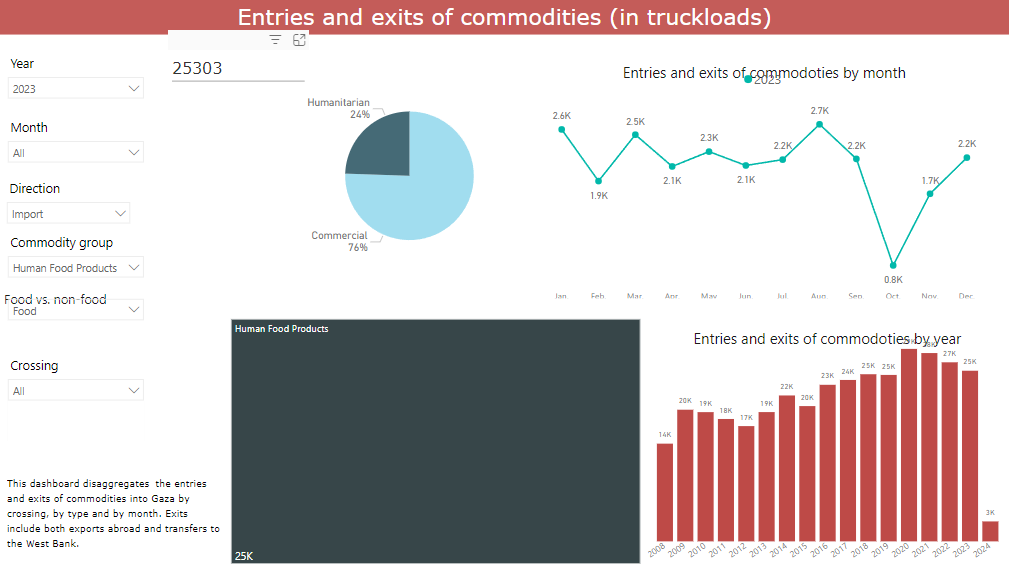Click the 2011 bar labeled 18K
Image resolution: width=1009 pixels, height=568 pixels.
[726, 480]
